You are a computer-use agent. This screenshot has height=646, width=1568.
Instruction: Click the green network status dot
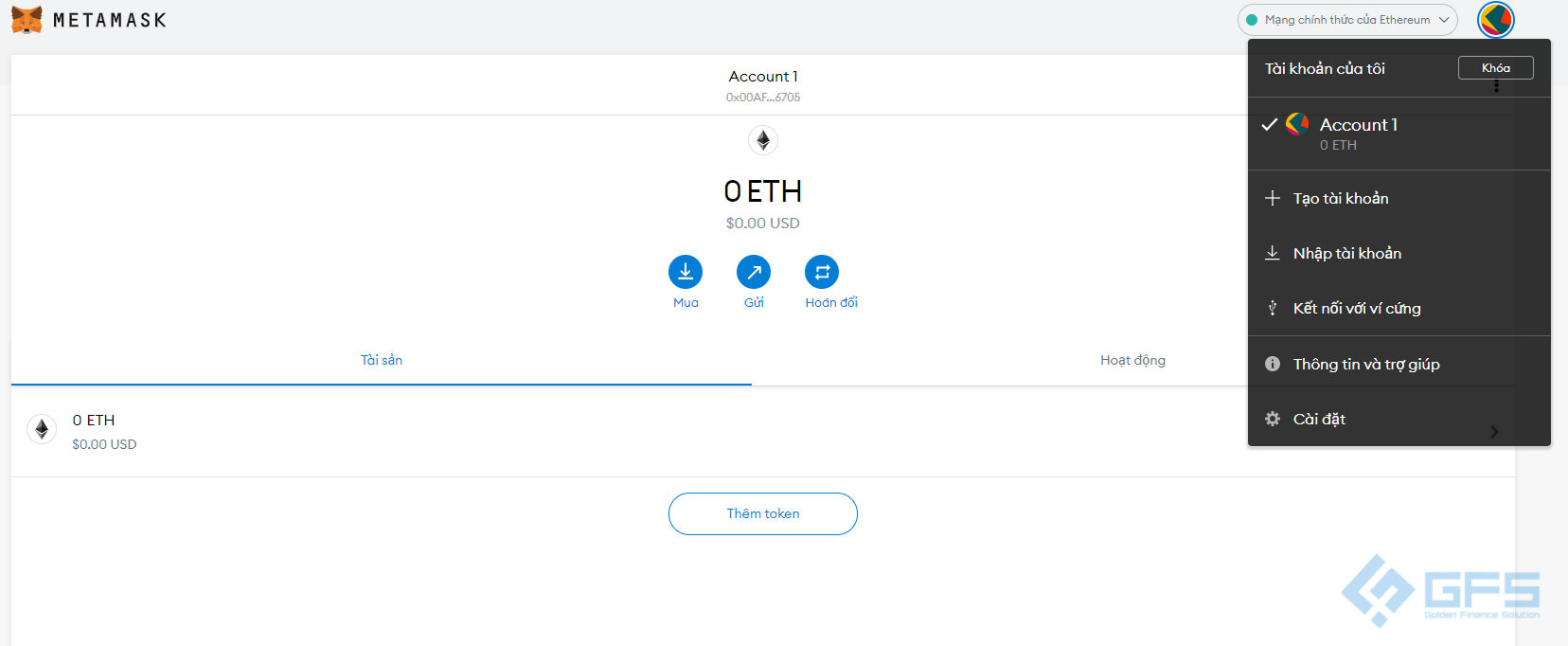(x=1252, y=20)
